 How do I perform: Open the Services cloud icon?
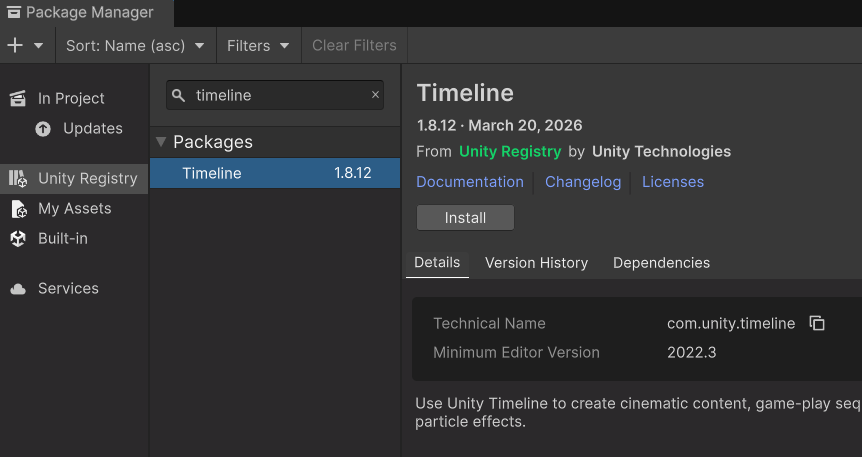point(17,289)
